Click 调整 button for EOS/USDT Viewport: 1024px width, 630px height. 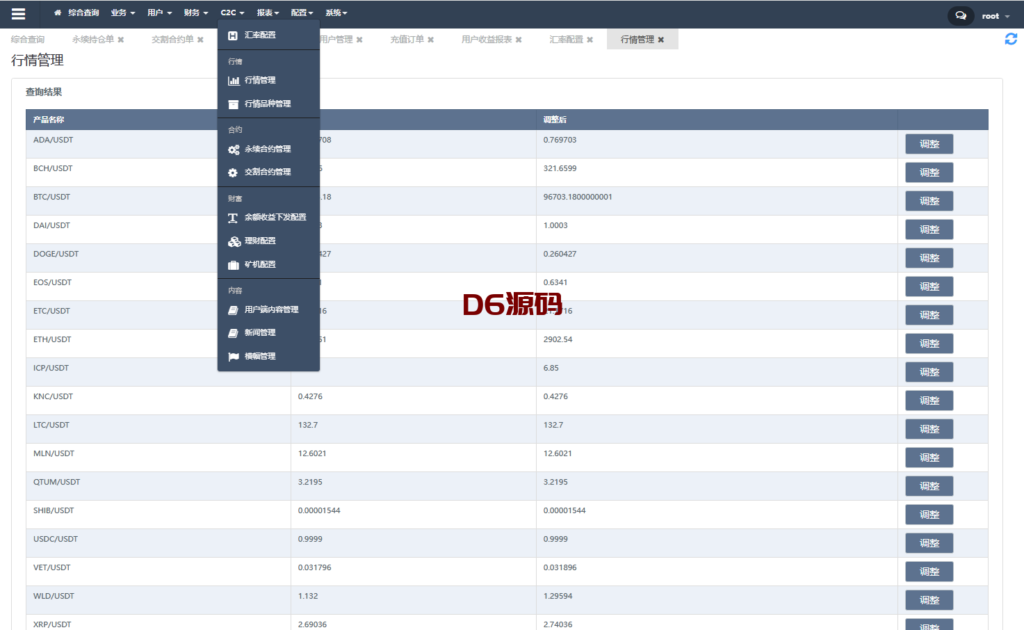[929, 287]
